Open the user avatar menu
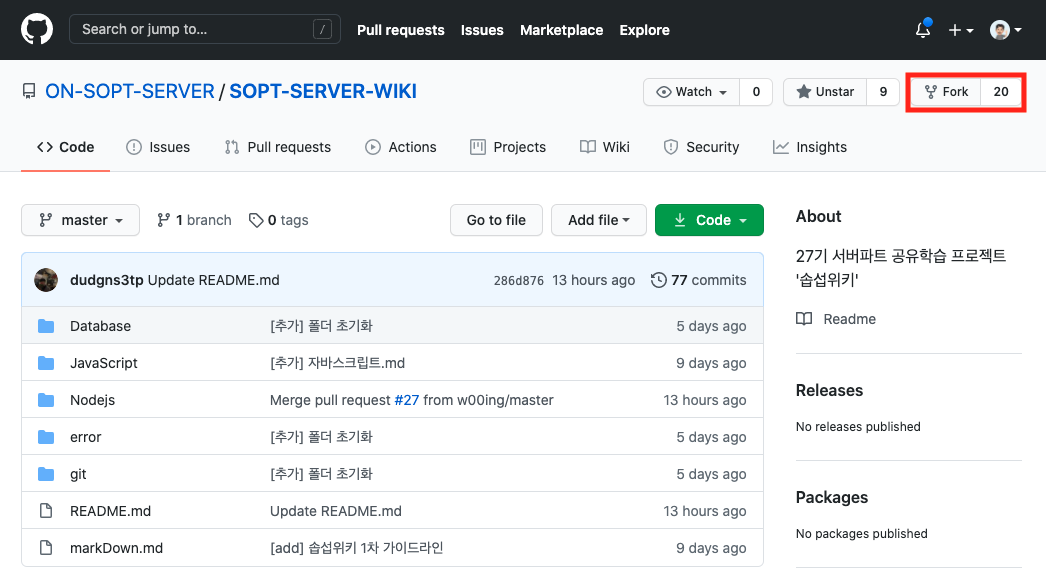This screenshot has height=581, width=1046. [x=1005, y=30]
